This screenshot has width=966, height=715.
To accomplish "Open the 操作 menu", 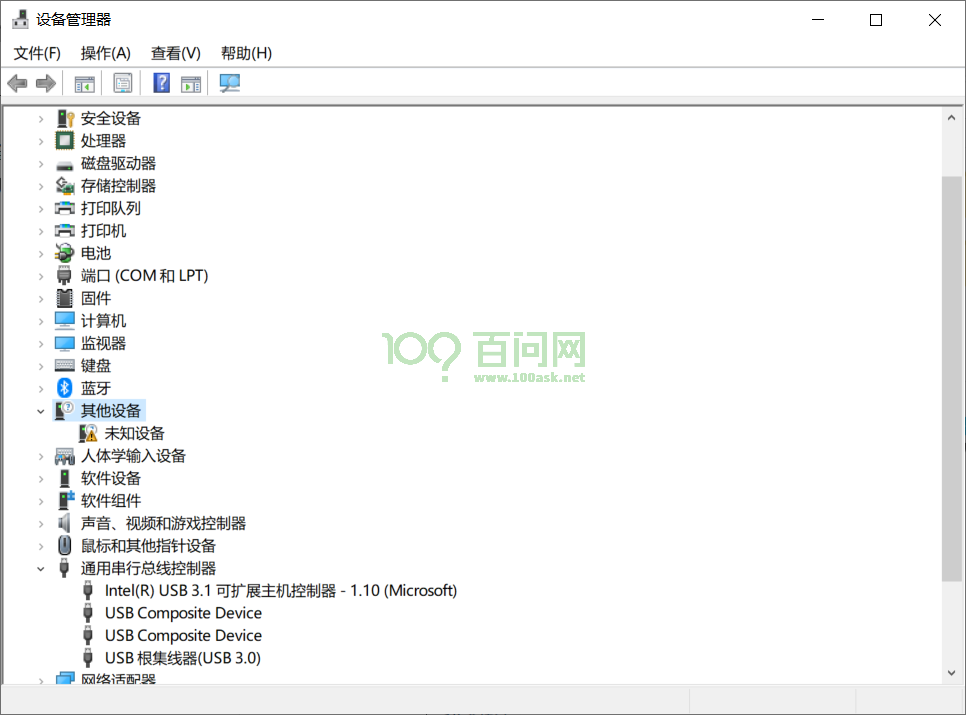I will coord(105,52).
